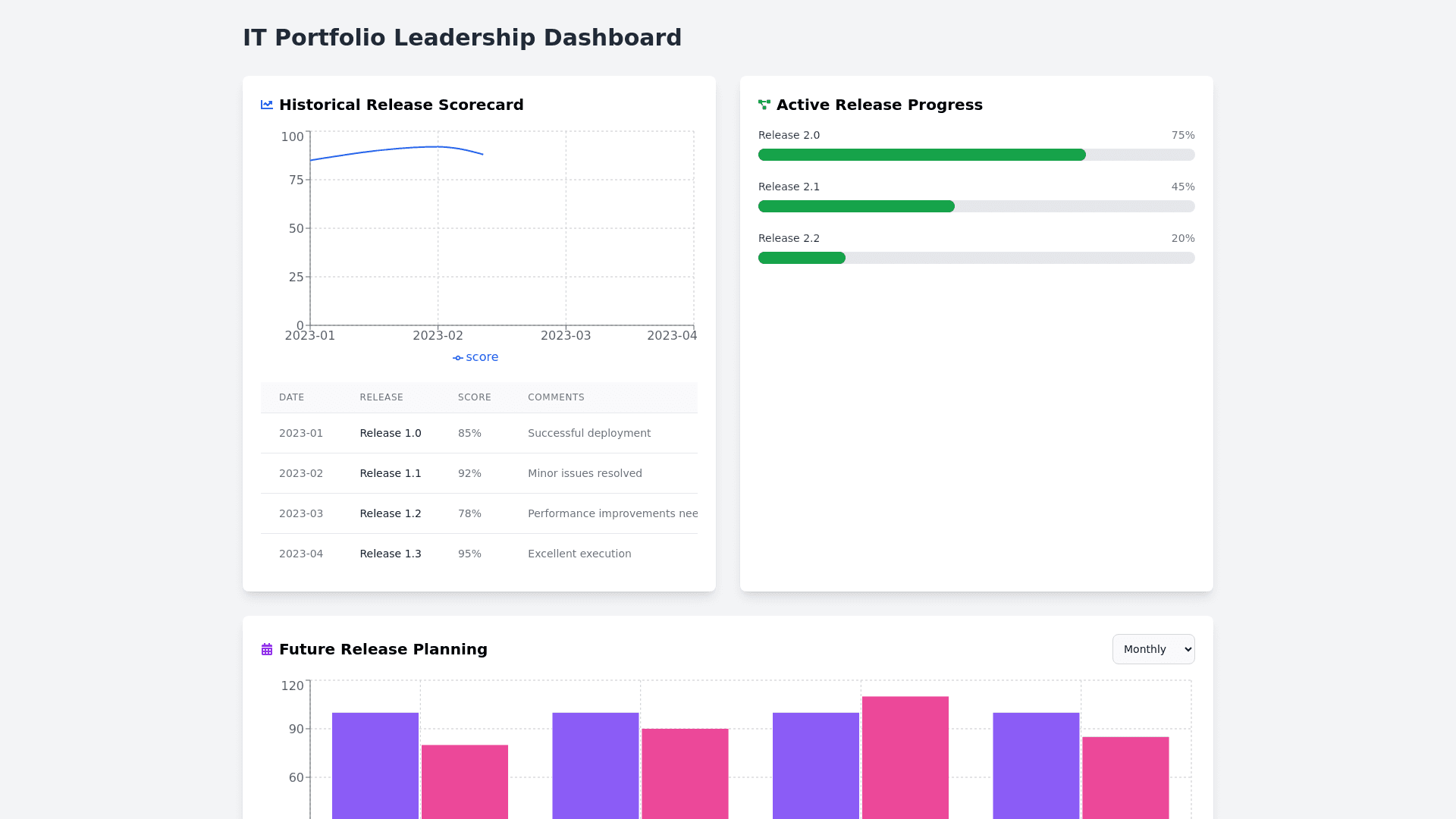Click the DATE column header

pos(291,397)
